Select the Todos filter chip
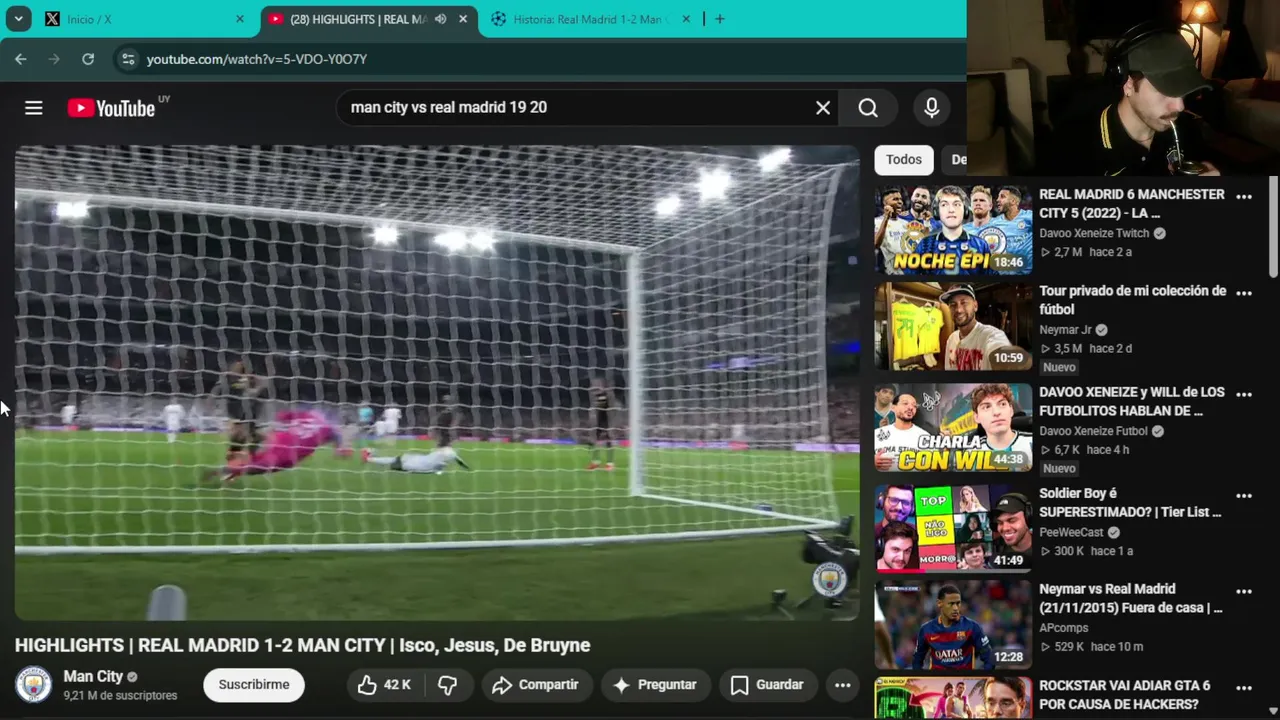The height and width of the screenshot is (720, 1280). tap(904, 160)
